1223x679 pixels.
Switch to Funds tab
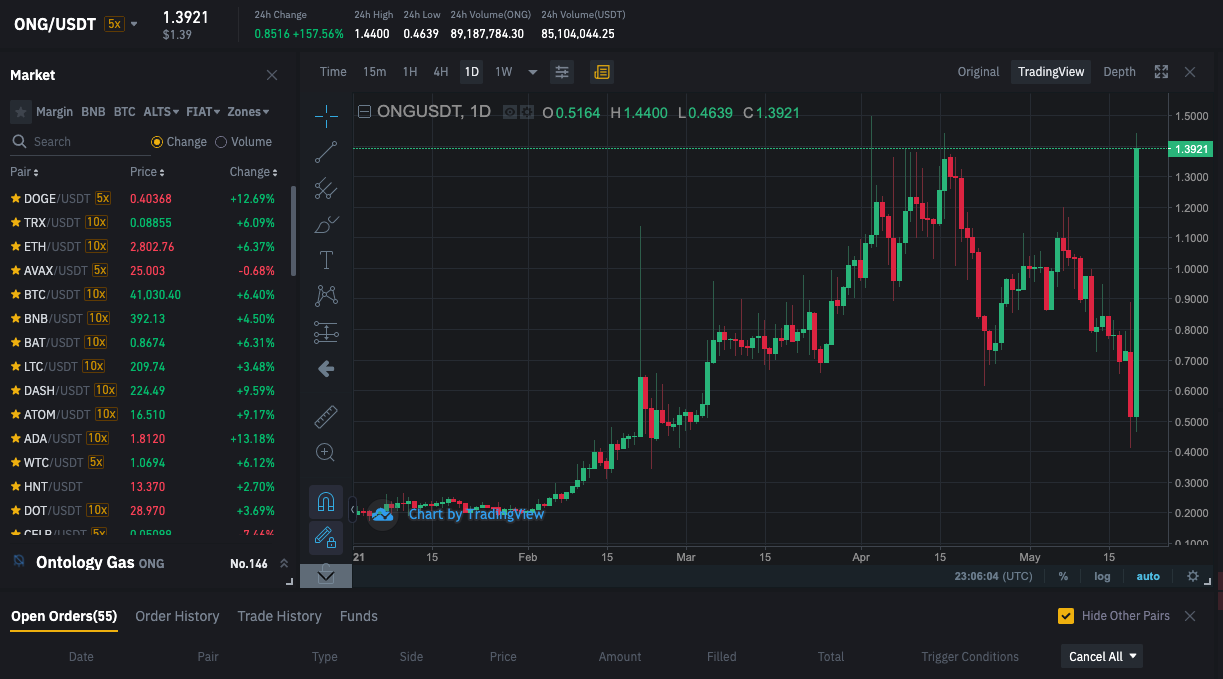pyautogui.click(x=359, y=616)
